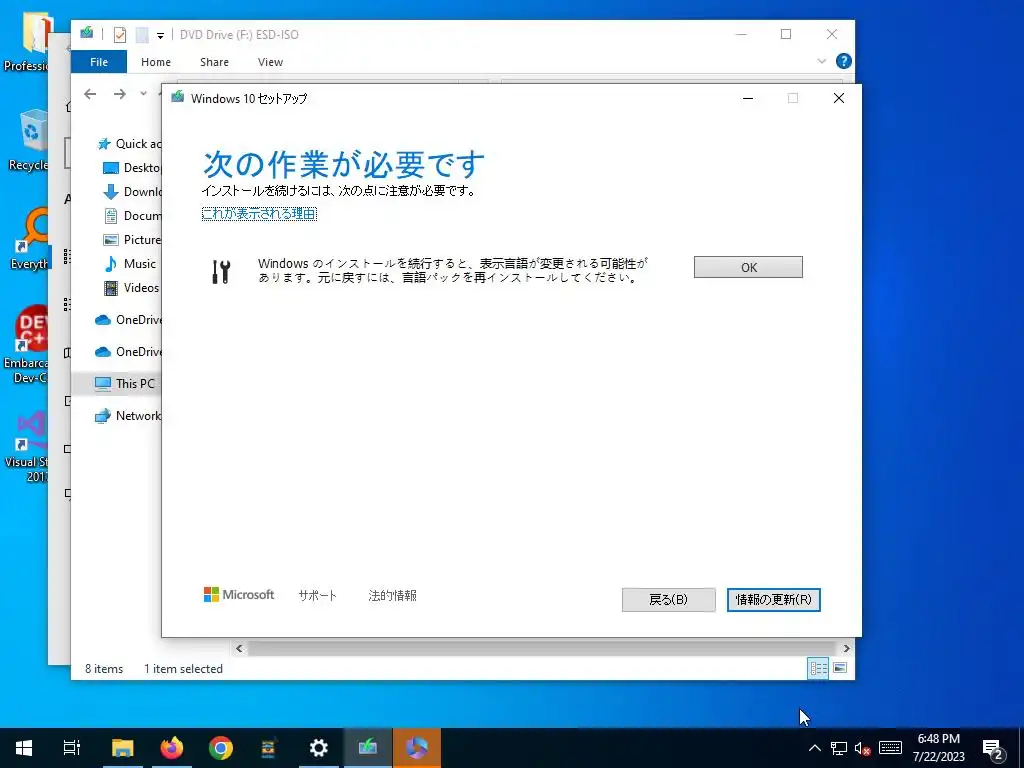Select the first OneDrive sidebar entry
Image resolution: width=1024 pixels, height=768 pixels.
[128, 319]
